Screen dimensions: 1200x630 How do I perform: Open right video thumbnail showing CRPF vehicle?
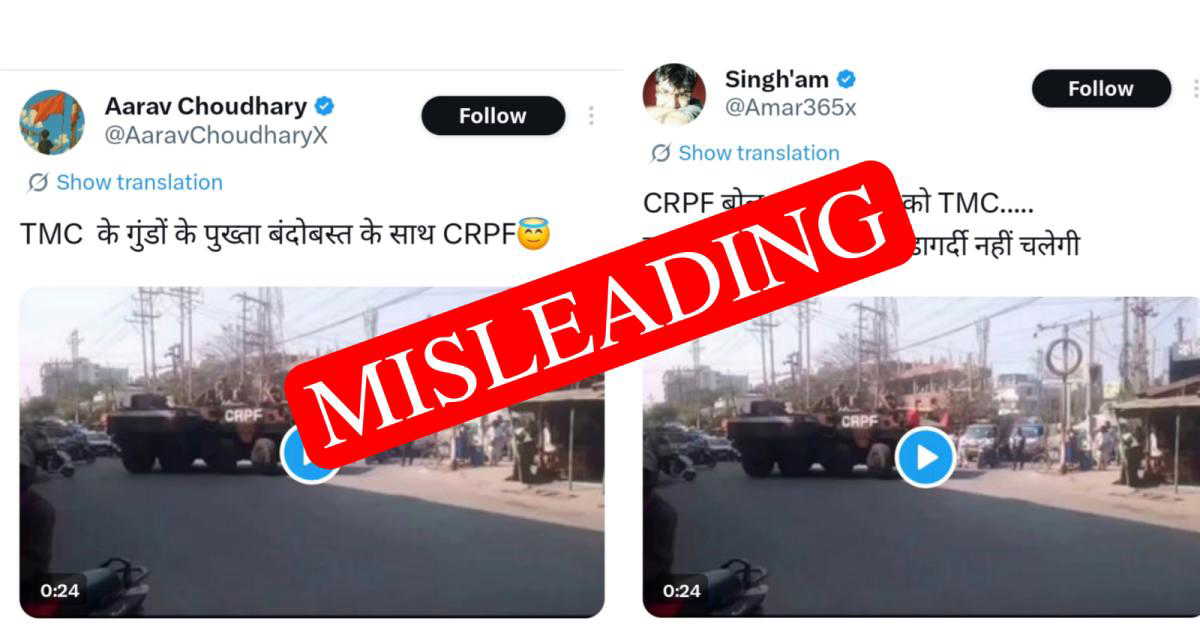[921, 456]
